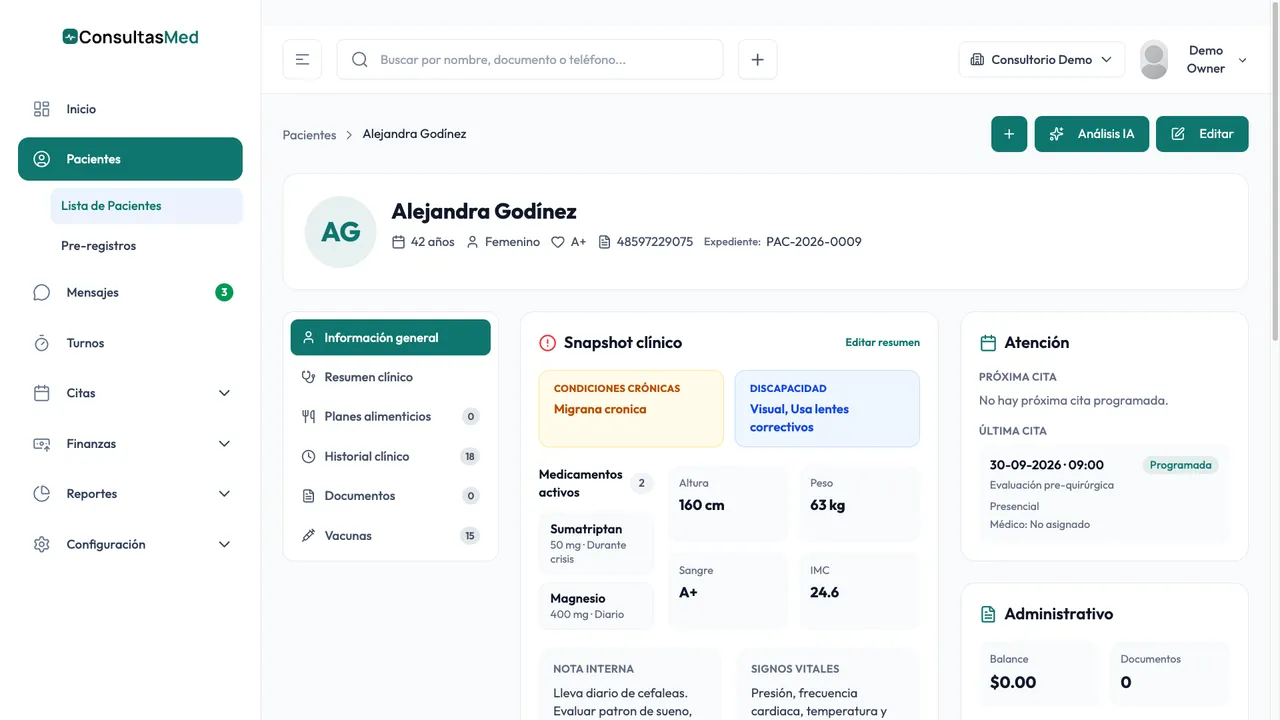Click the Snapshot clínico alert icon
Viewport: 1280px width, 720px height.
547,343
